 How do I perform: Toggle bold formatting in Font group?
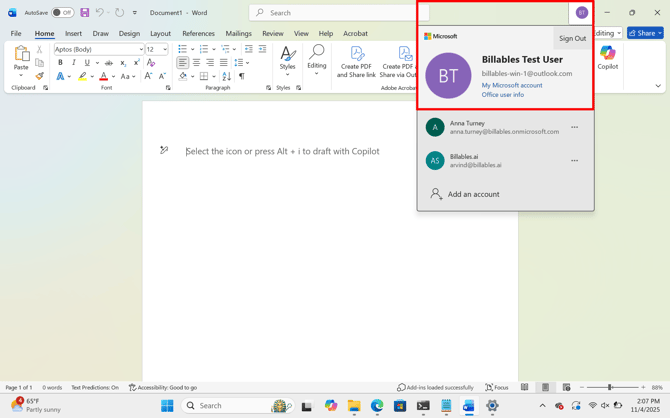tap(60, 63)
